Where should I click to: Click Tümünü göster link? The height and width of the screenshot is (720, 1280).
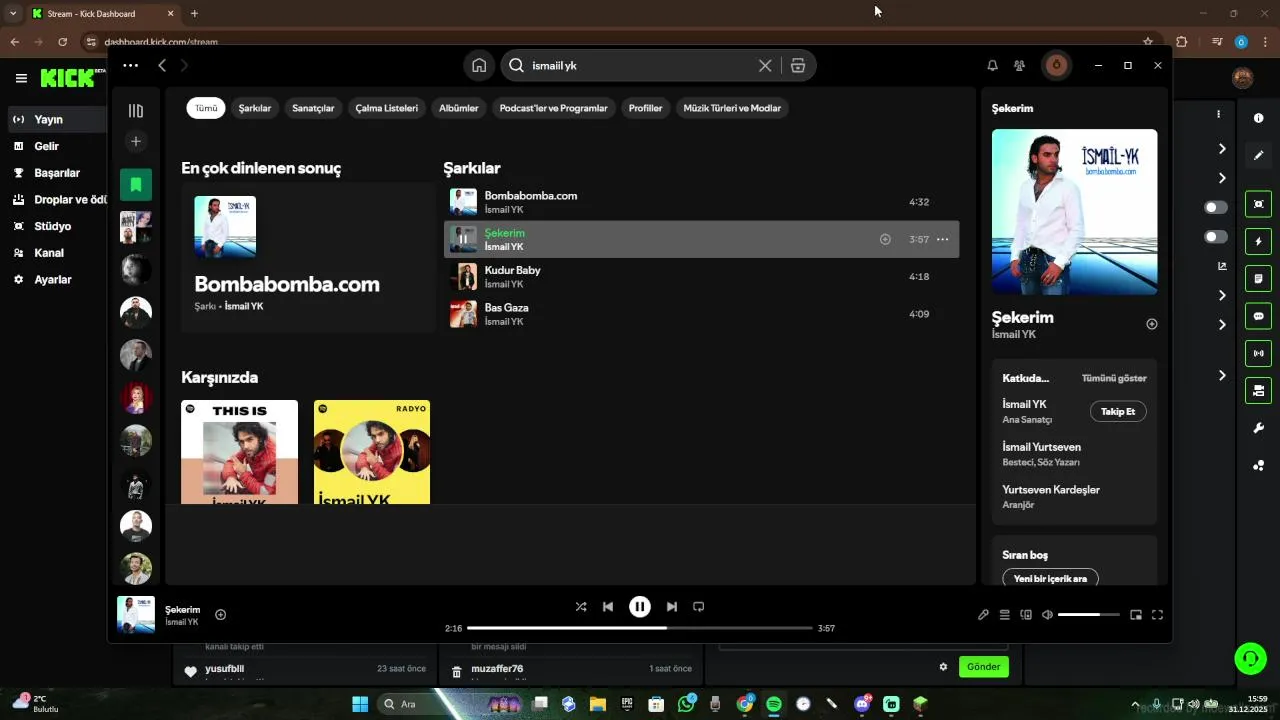tap(1114, 378)
